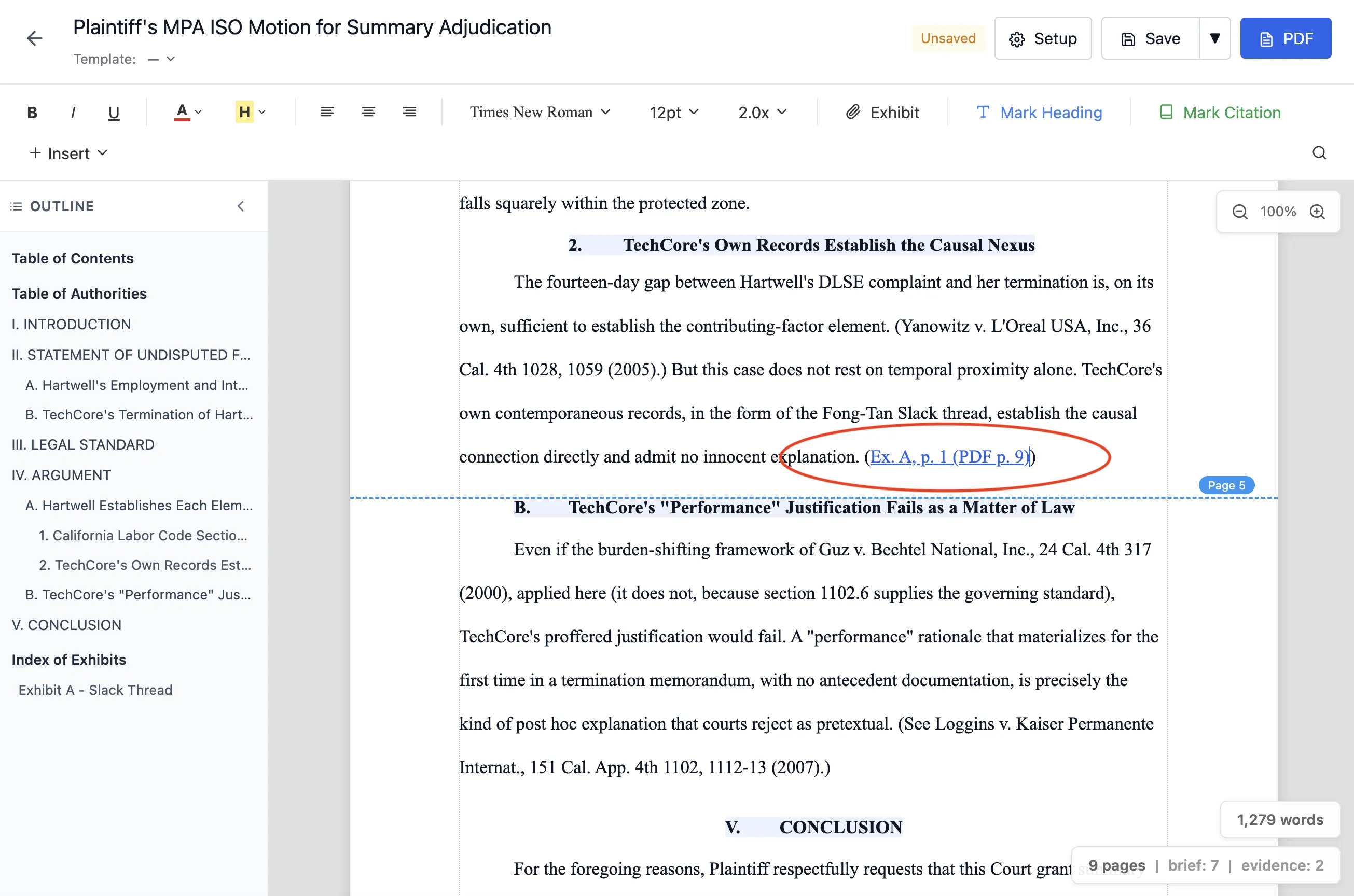Open the text color picker
1354x896 pixels.
point(187,112)
